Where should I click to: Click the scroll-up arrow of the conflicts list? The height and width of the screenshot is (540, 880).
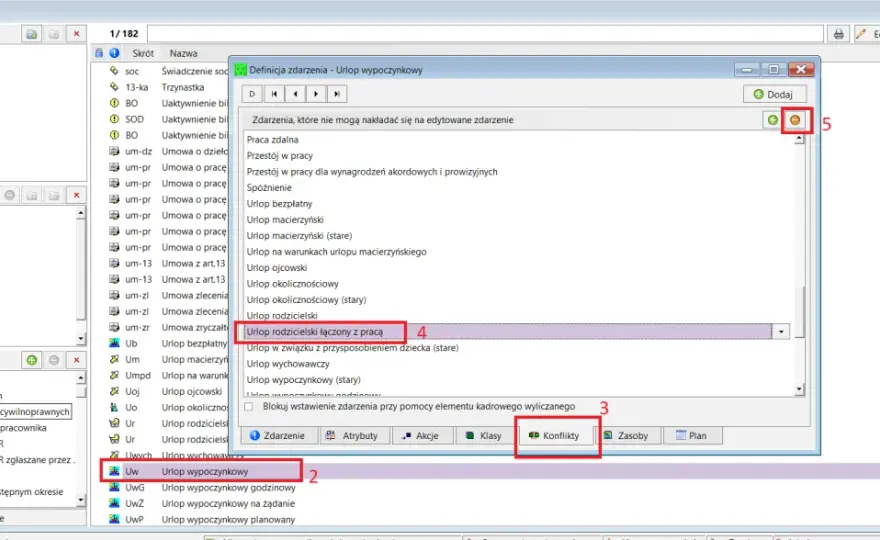click(x=799, y=139)
